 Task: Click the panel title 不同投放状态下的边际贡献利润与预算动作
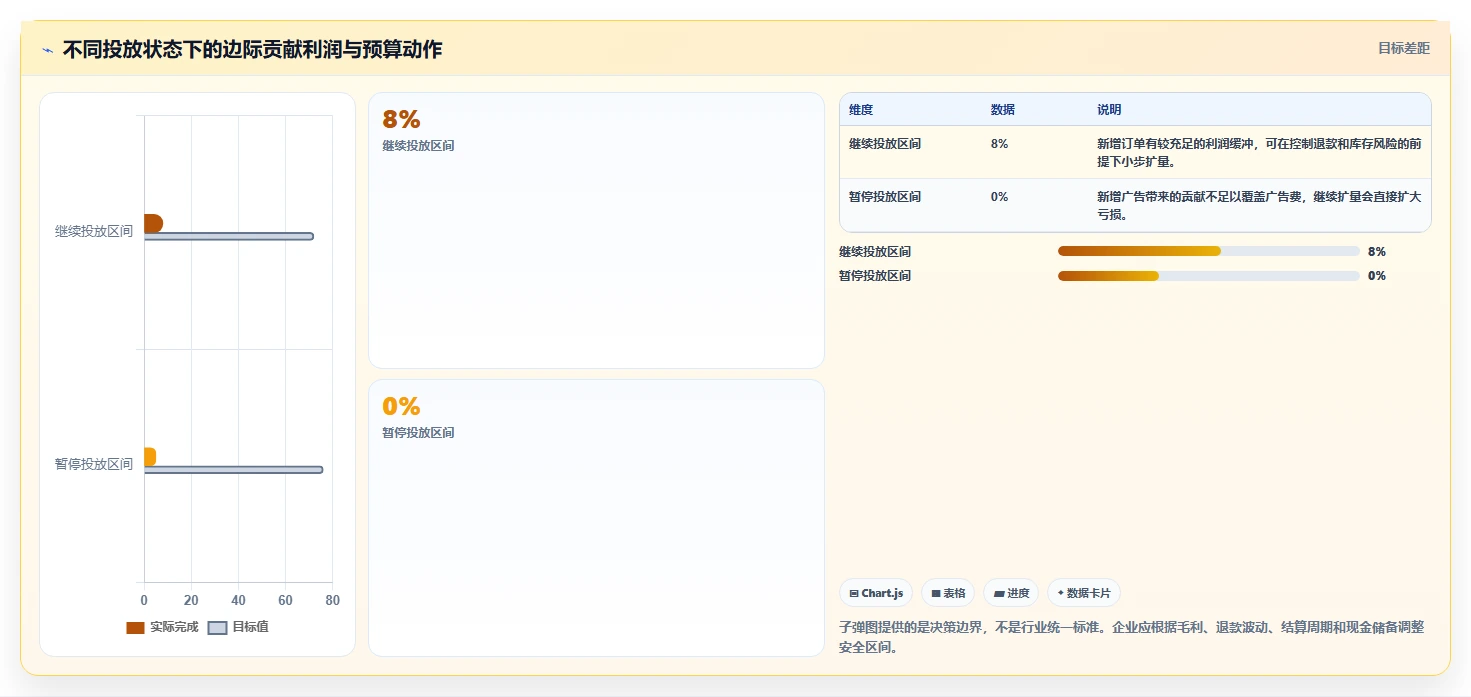[x=252, y=49]
